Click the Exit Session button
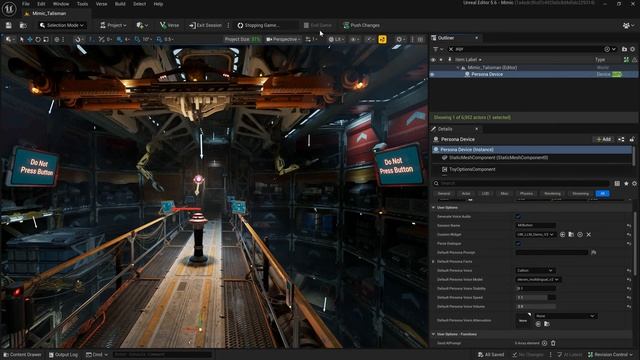 pos(205,25)
